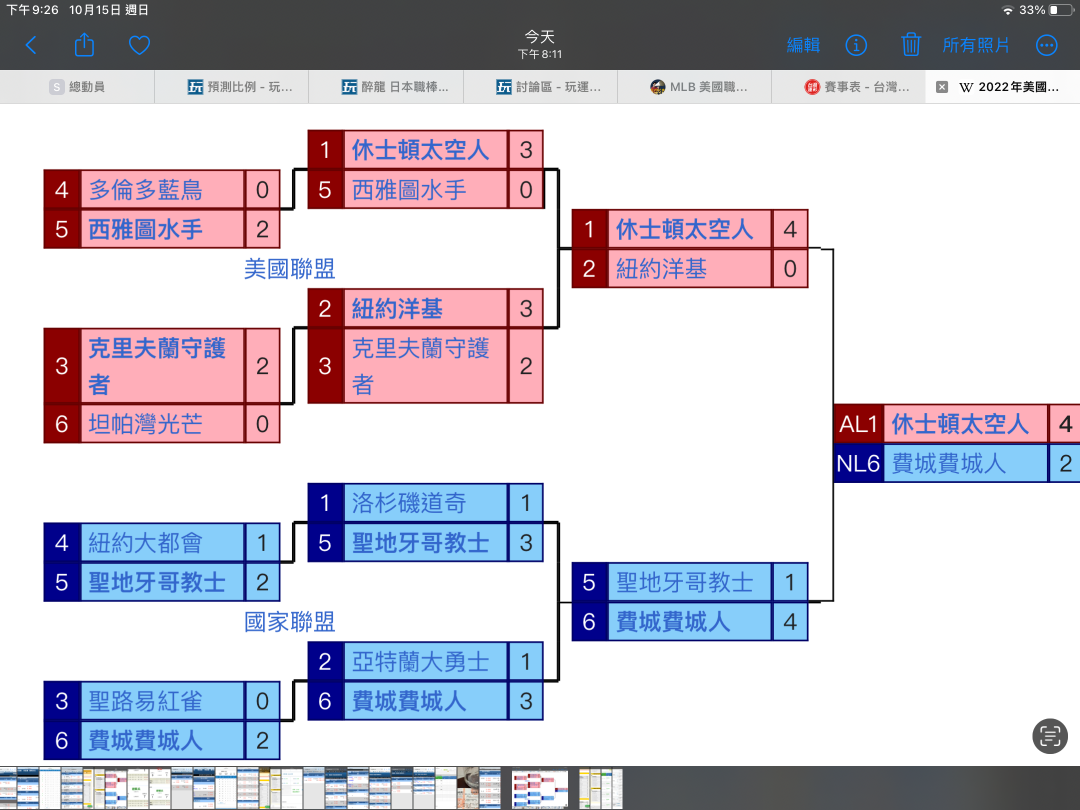The height and width of the screenshot is (810, 1080).
Task: Click the Wi-Fi icon in the status bar
Action: (1008, 10)
